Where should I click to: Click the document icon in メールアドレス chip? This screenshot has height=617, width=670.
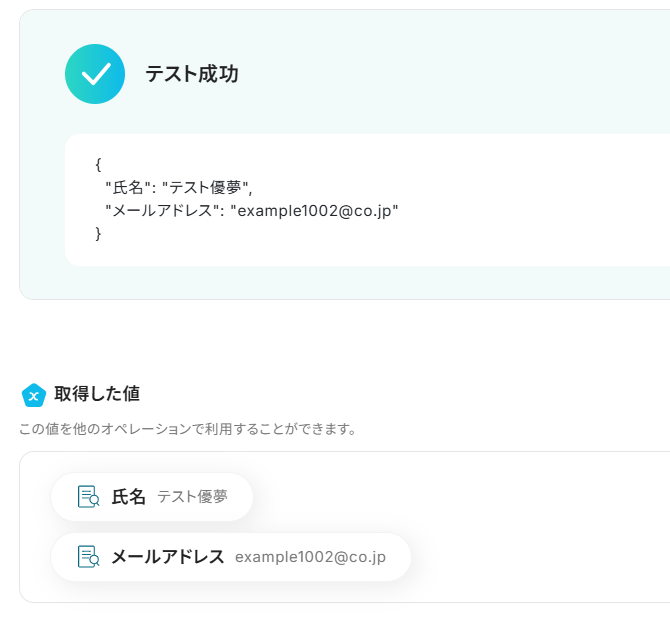click(x=88, y=557)
